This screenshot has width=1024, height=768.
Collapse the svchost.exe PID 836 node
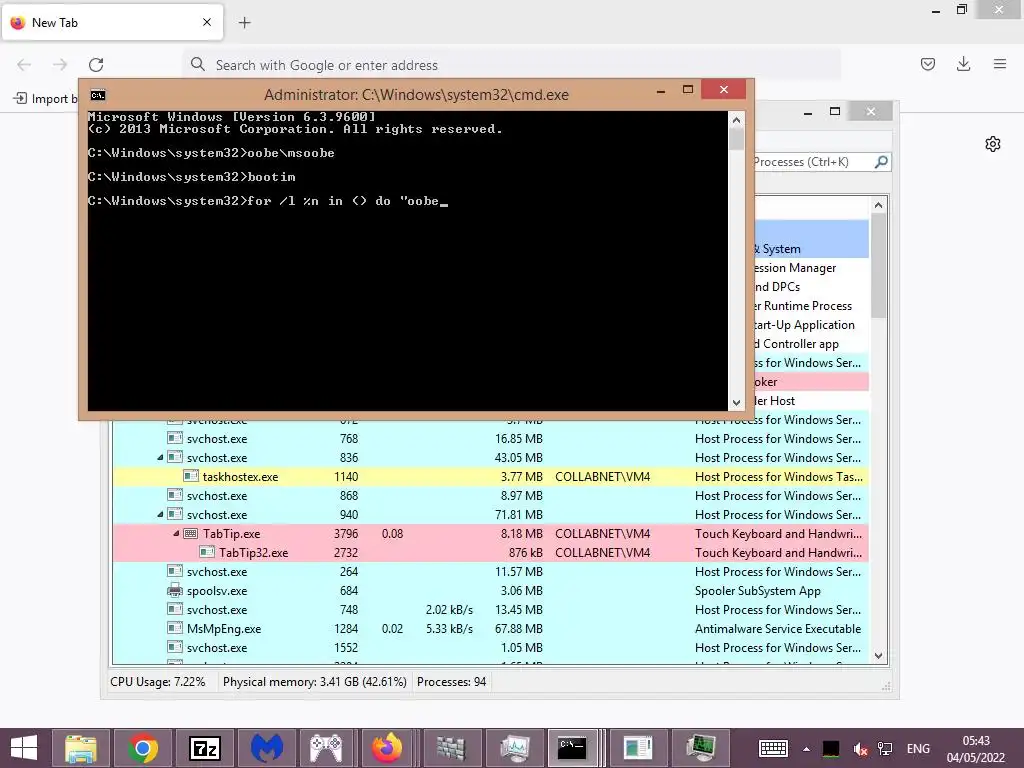[x=160, y=458]
